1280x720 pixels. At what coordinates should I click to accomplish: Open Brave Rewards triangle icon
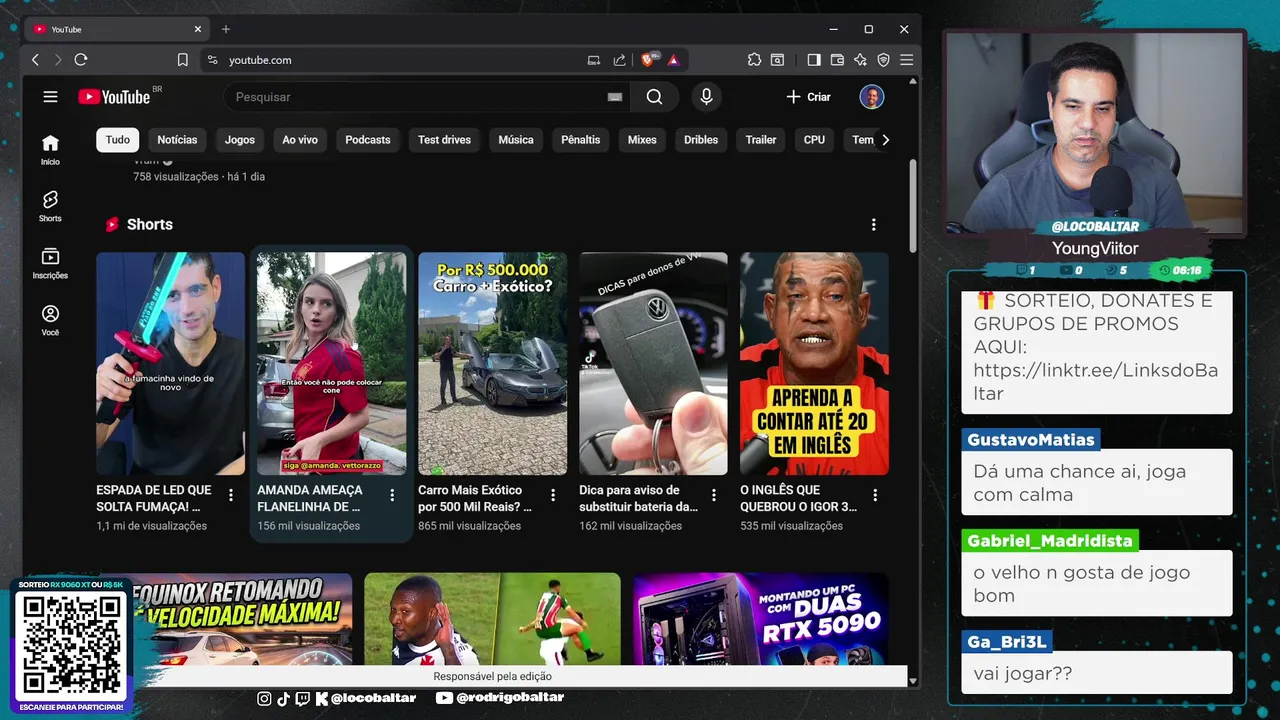(673, 60)
